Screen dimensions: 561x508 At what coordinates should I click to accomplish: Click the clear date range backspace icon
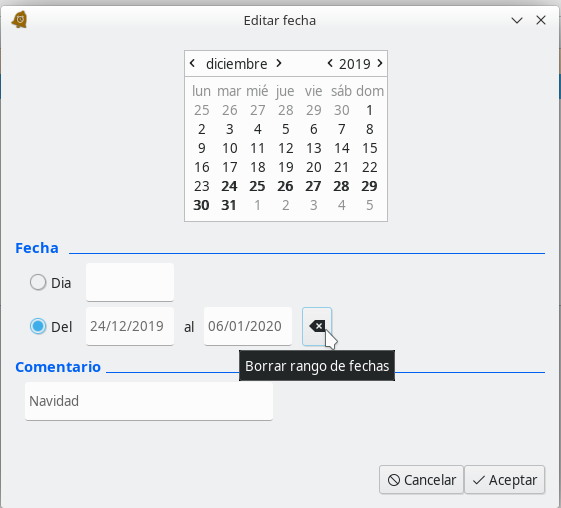[317, 326]
